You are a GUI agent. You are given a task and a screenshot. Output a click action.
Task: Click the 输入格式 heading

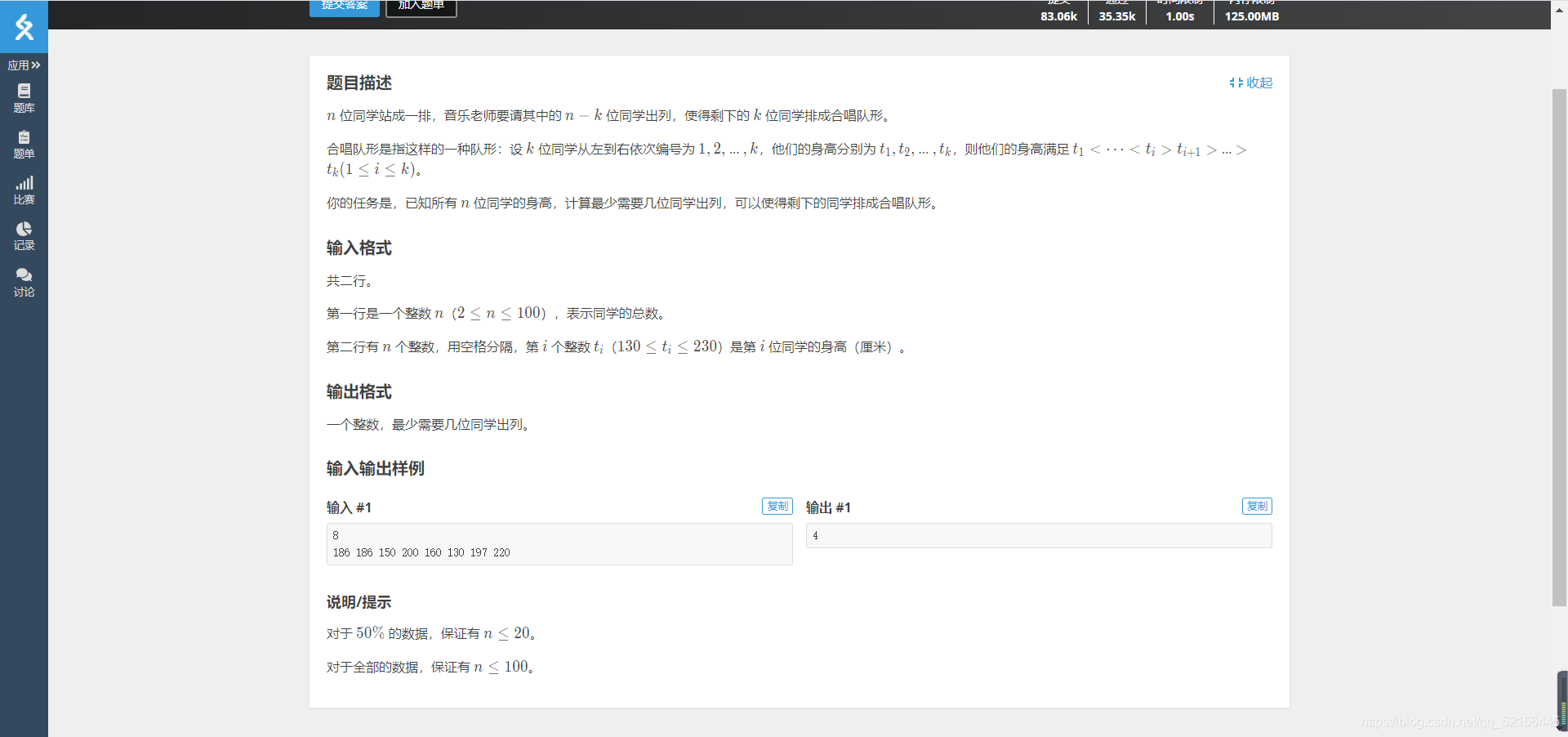[359, 248]
